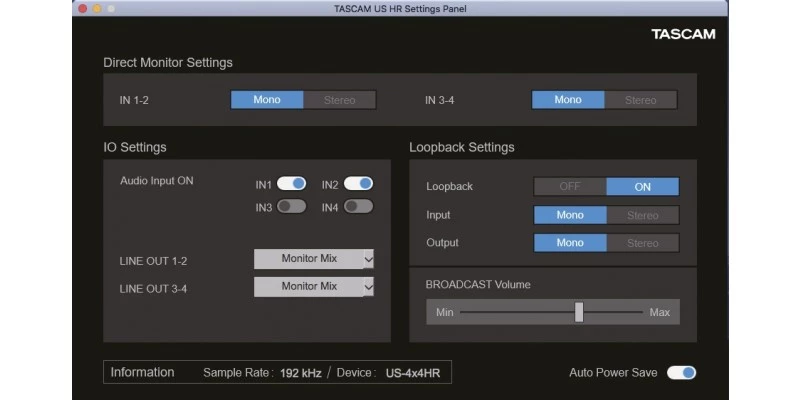The height and width of the screenshot is (400, 800).
Task: Click the TASCAM logo
Action: (x=683, y=34)
